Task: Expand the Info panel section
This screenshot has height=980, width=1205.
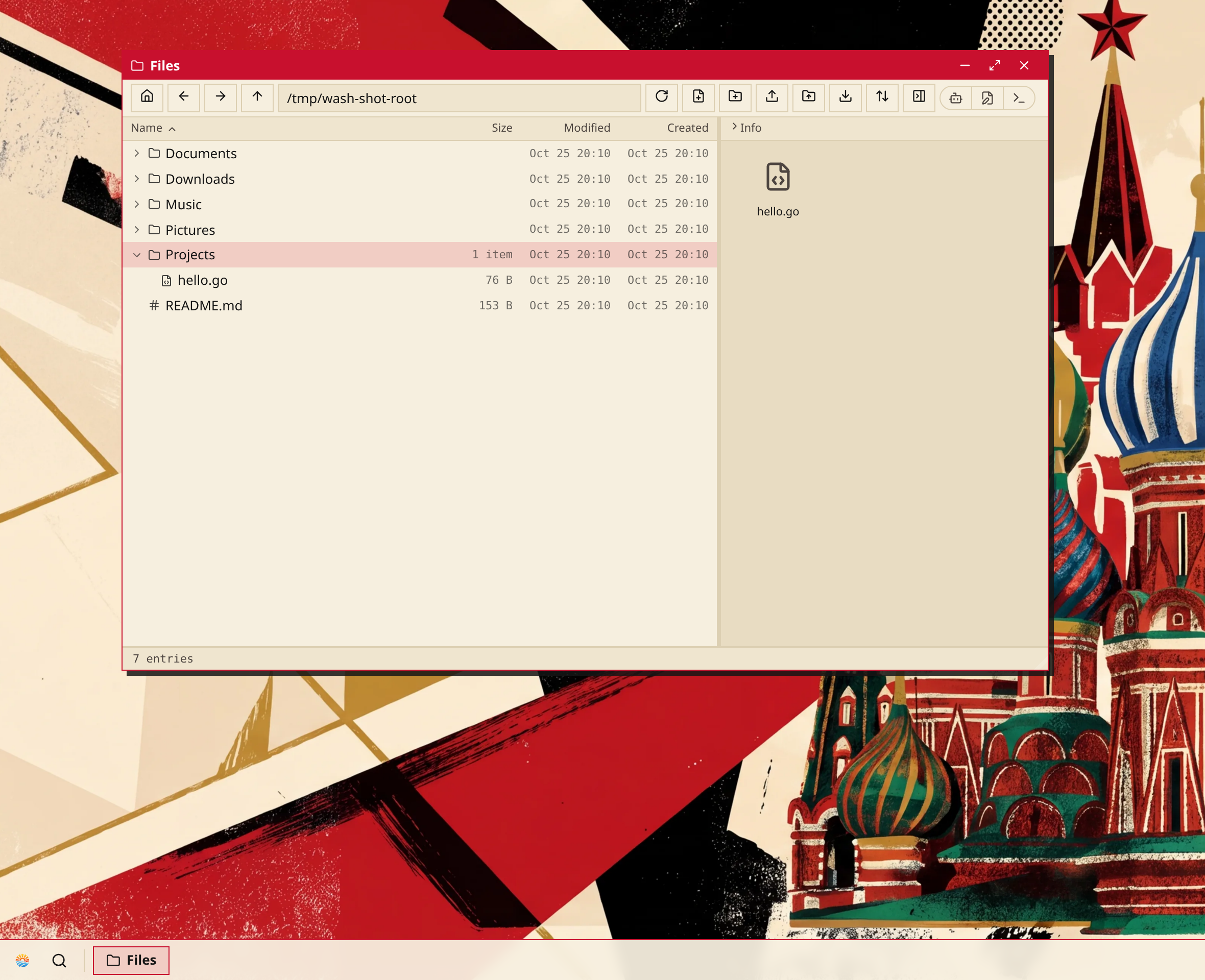Action: tap(746, 128)
